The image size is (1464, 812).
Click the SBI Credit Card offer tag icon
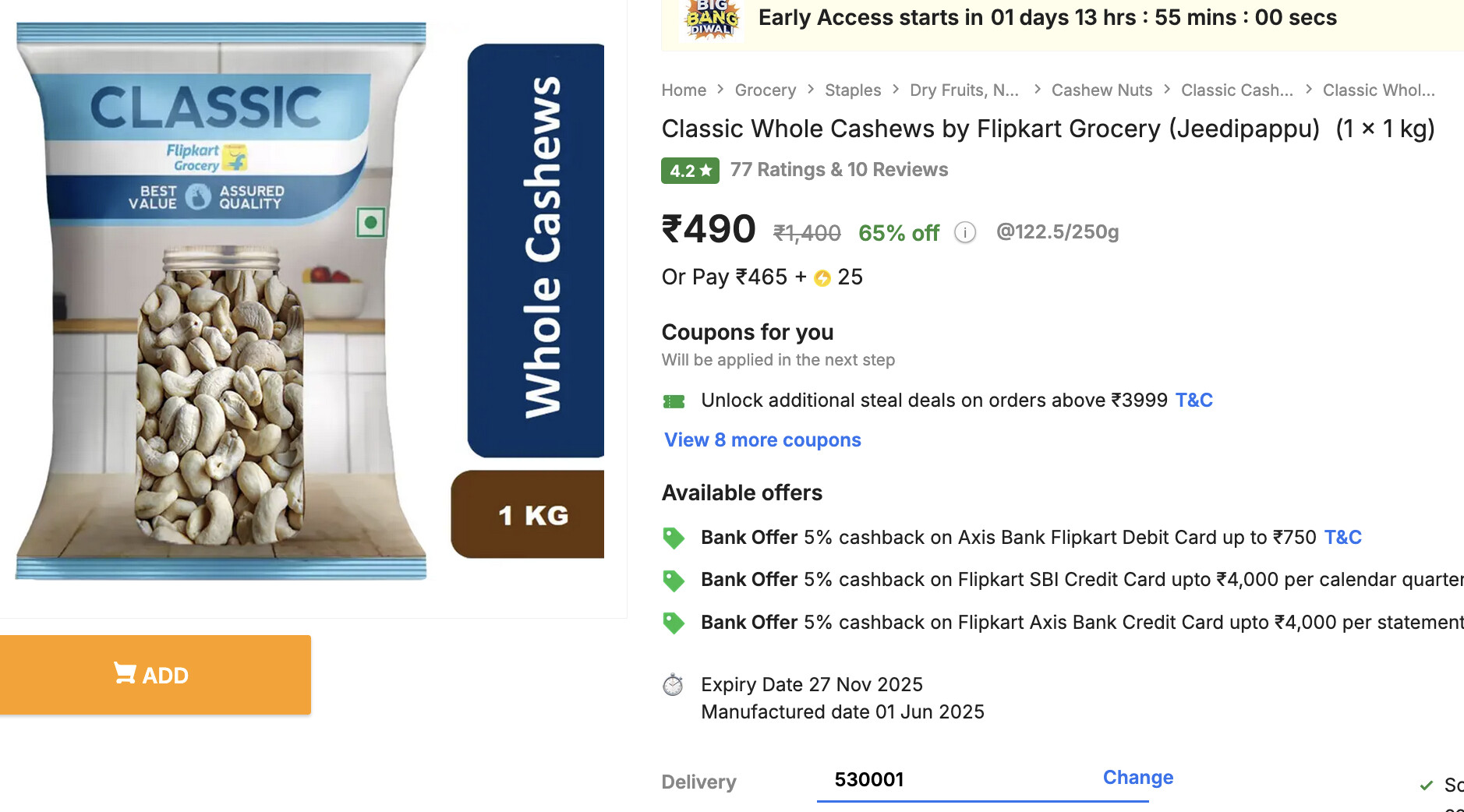click(674, 581)
